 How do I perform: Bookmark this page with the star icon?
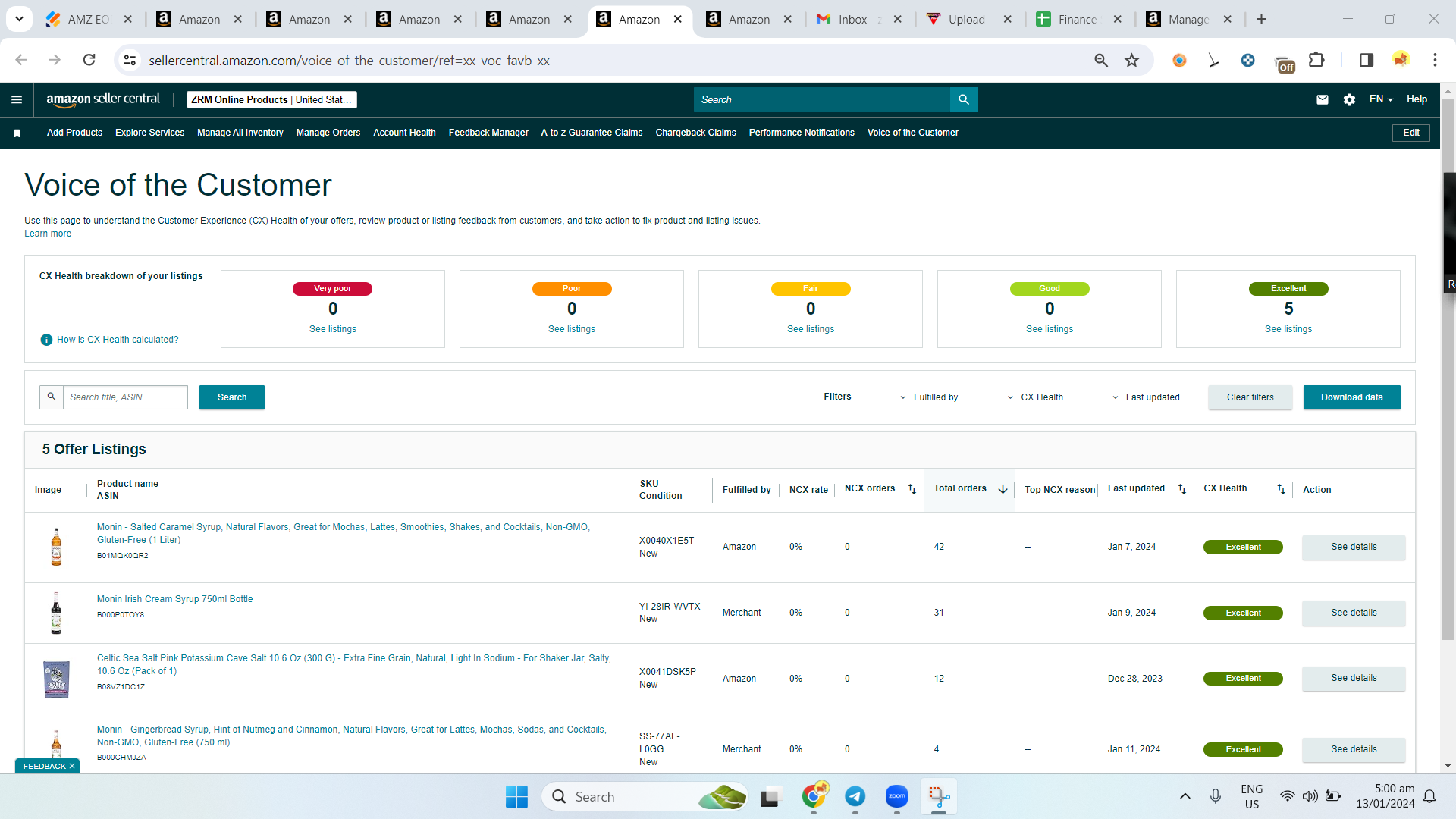1131,60
